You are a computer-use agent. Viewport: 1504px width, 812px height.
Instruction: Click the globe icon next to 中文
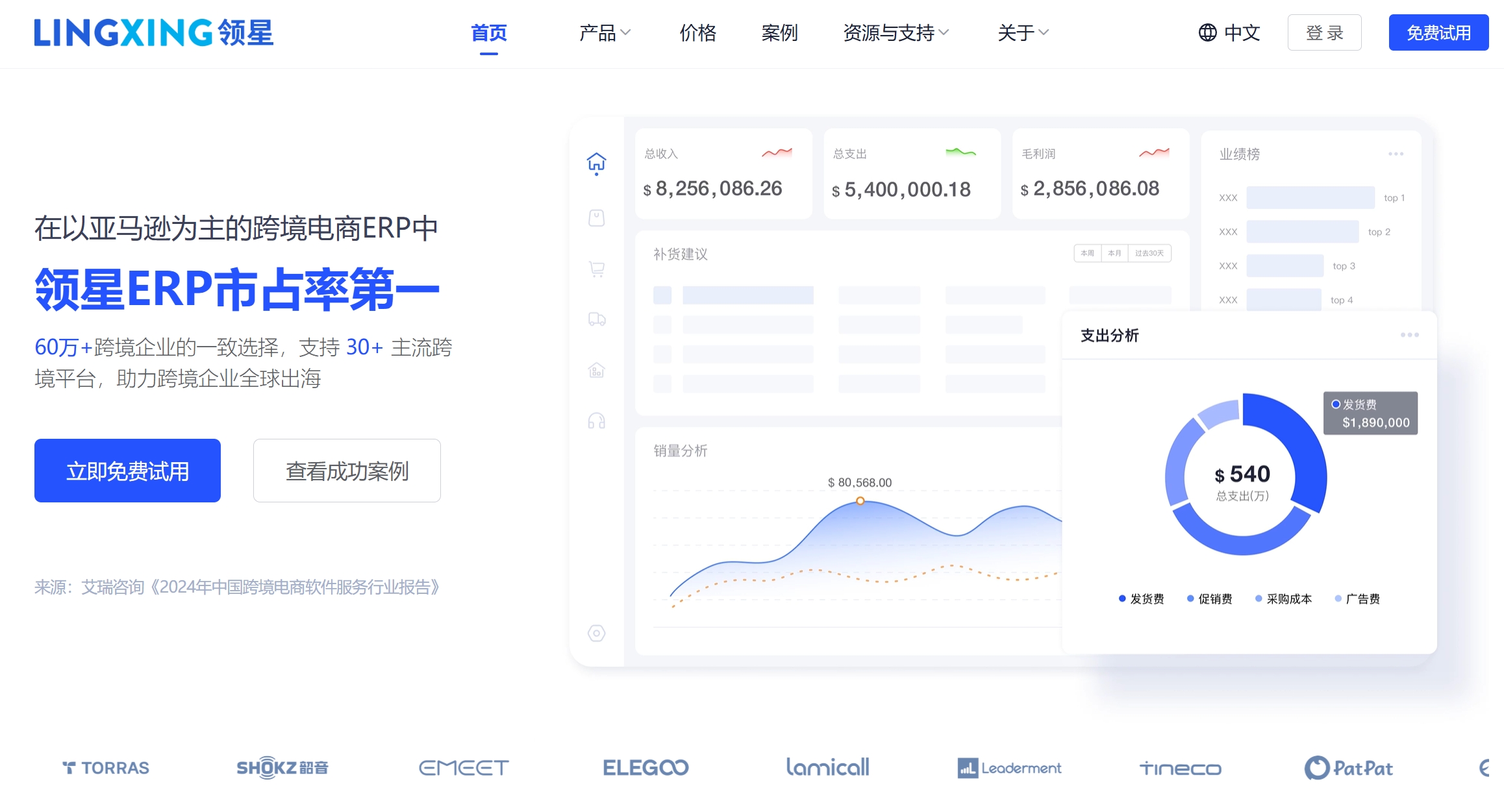[1208, 32]
